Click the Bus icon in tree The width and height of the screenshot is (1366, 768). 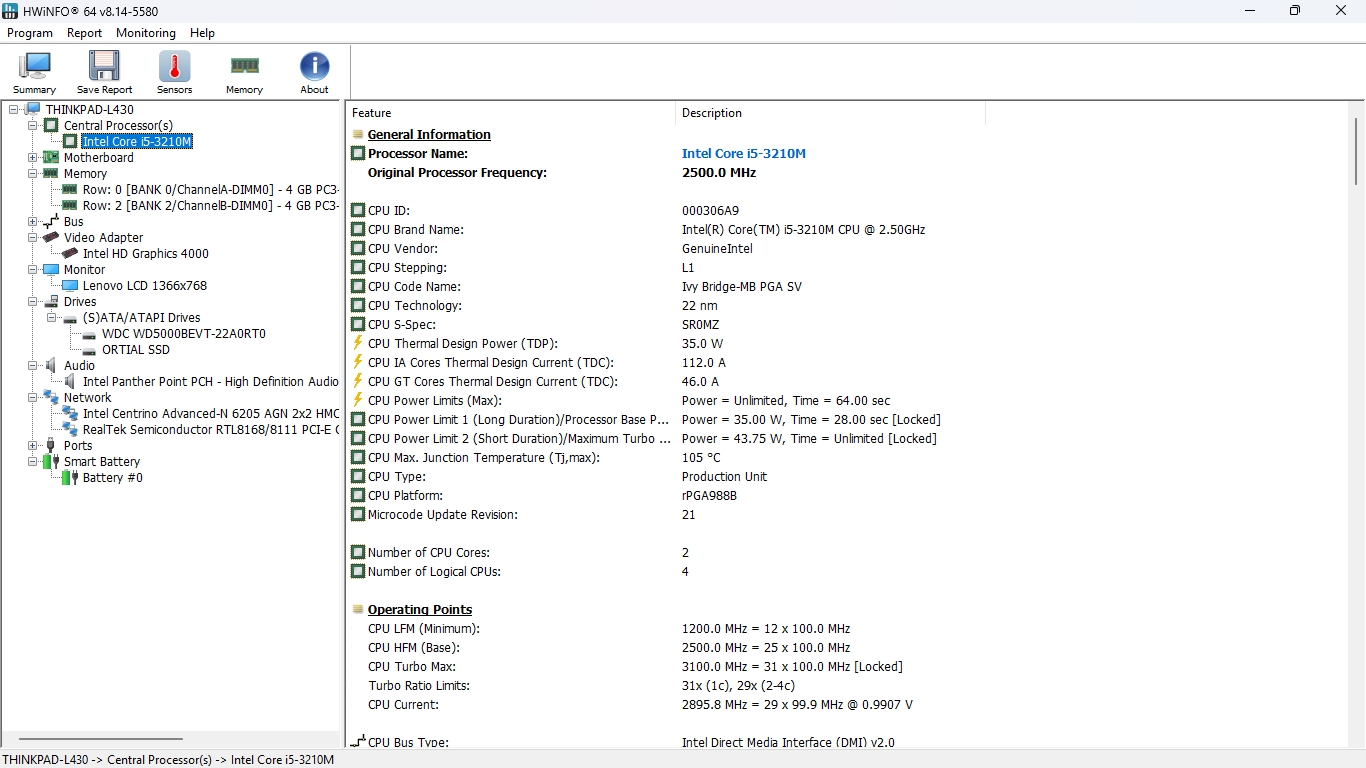(x=51, y=222)
